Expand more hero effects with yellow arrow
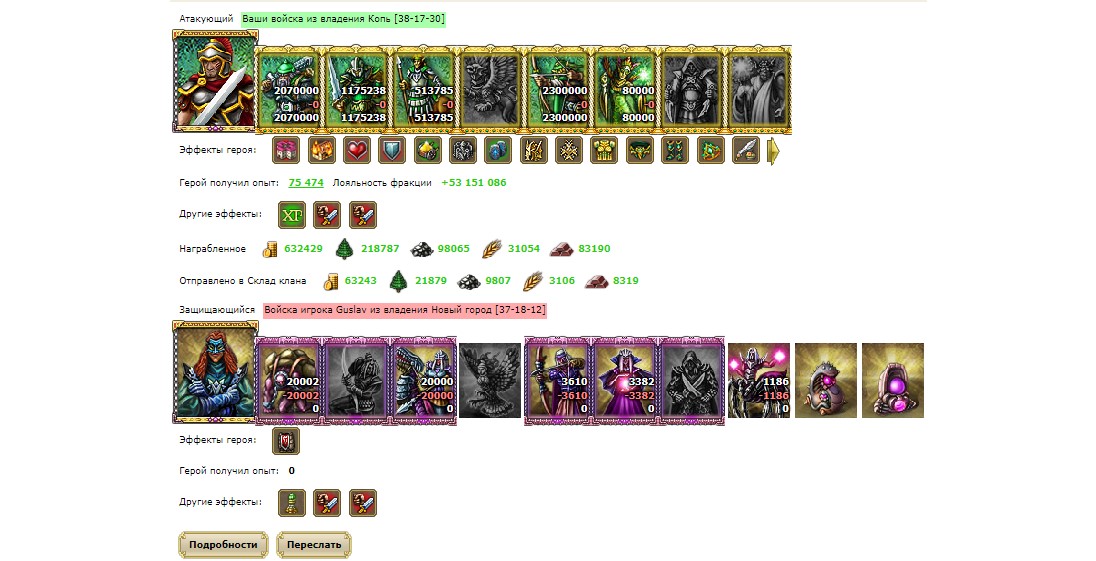 click(x=773, y=151)
